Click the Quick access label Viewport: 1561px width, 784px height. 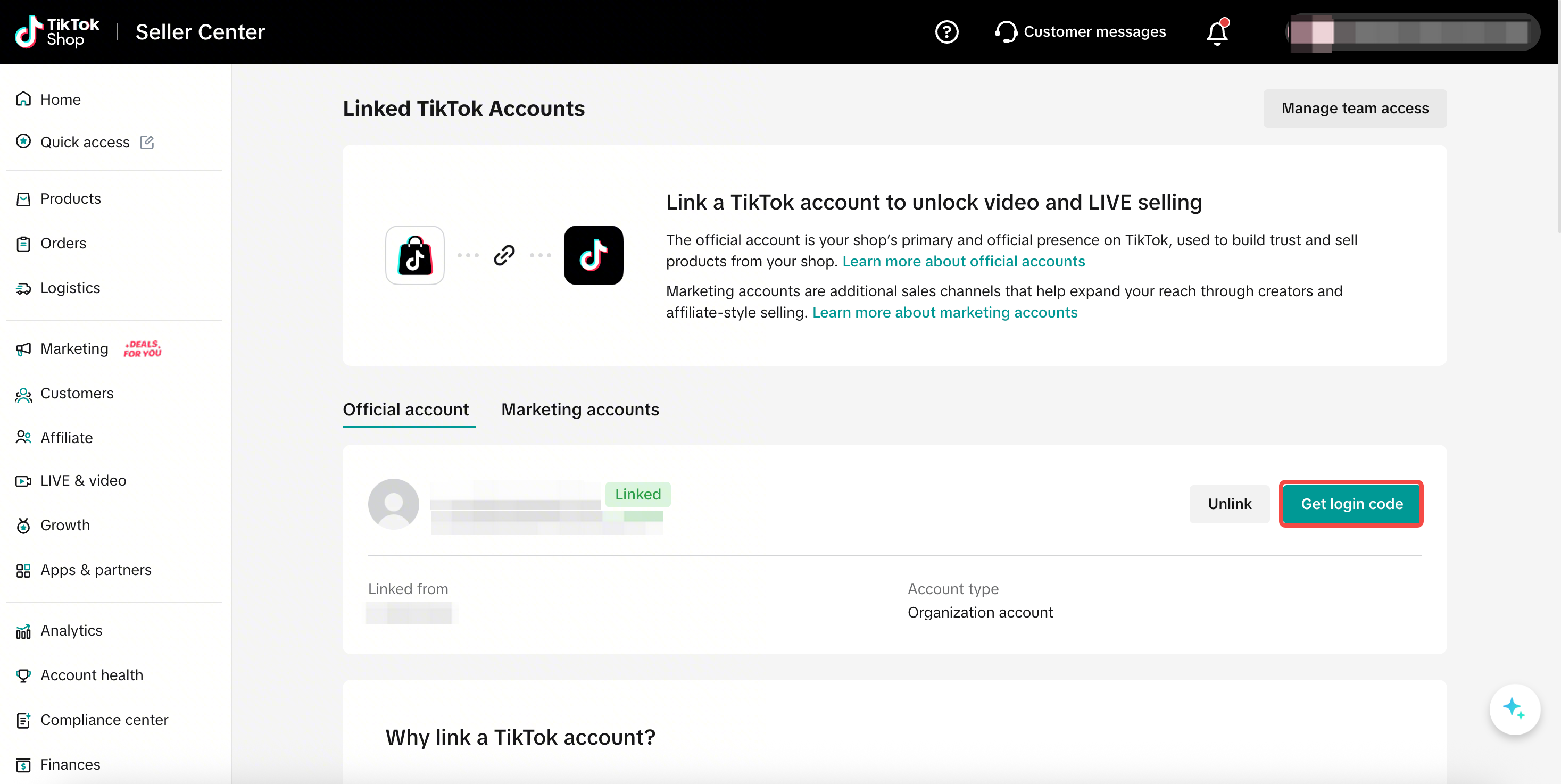(x=85, y=142)
